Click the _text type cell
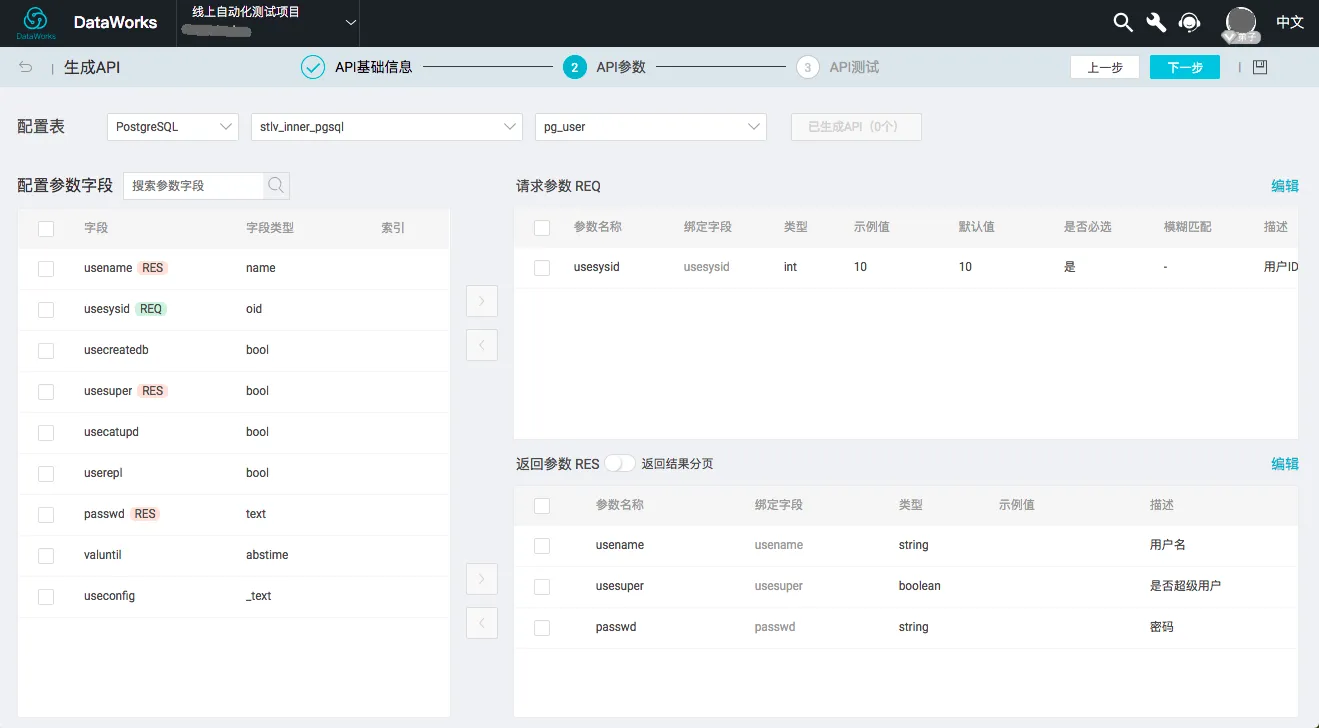Screen dimensions: 1319x728 pos(259,596)
